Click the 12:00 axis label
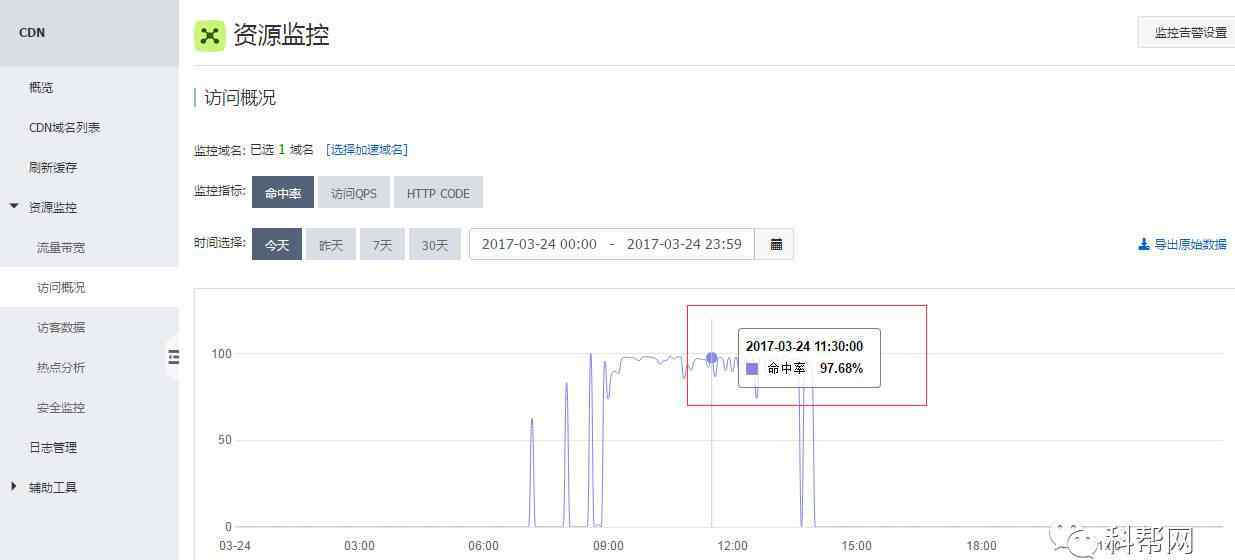 click(x=733, y=546)
